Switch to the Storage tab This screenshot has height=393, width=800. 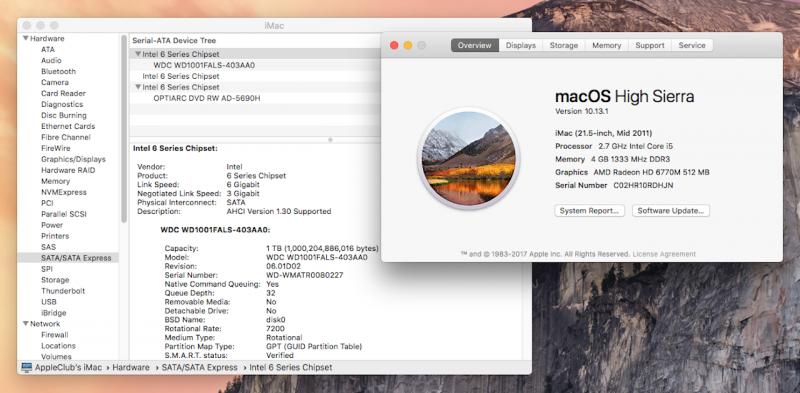(x=564, y=45)
